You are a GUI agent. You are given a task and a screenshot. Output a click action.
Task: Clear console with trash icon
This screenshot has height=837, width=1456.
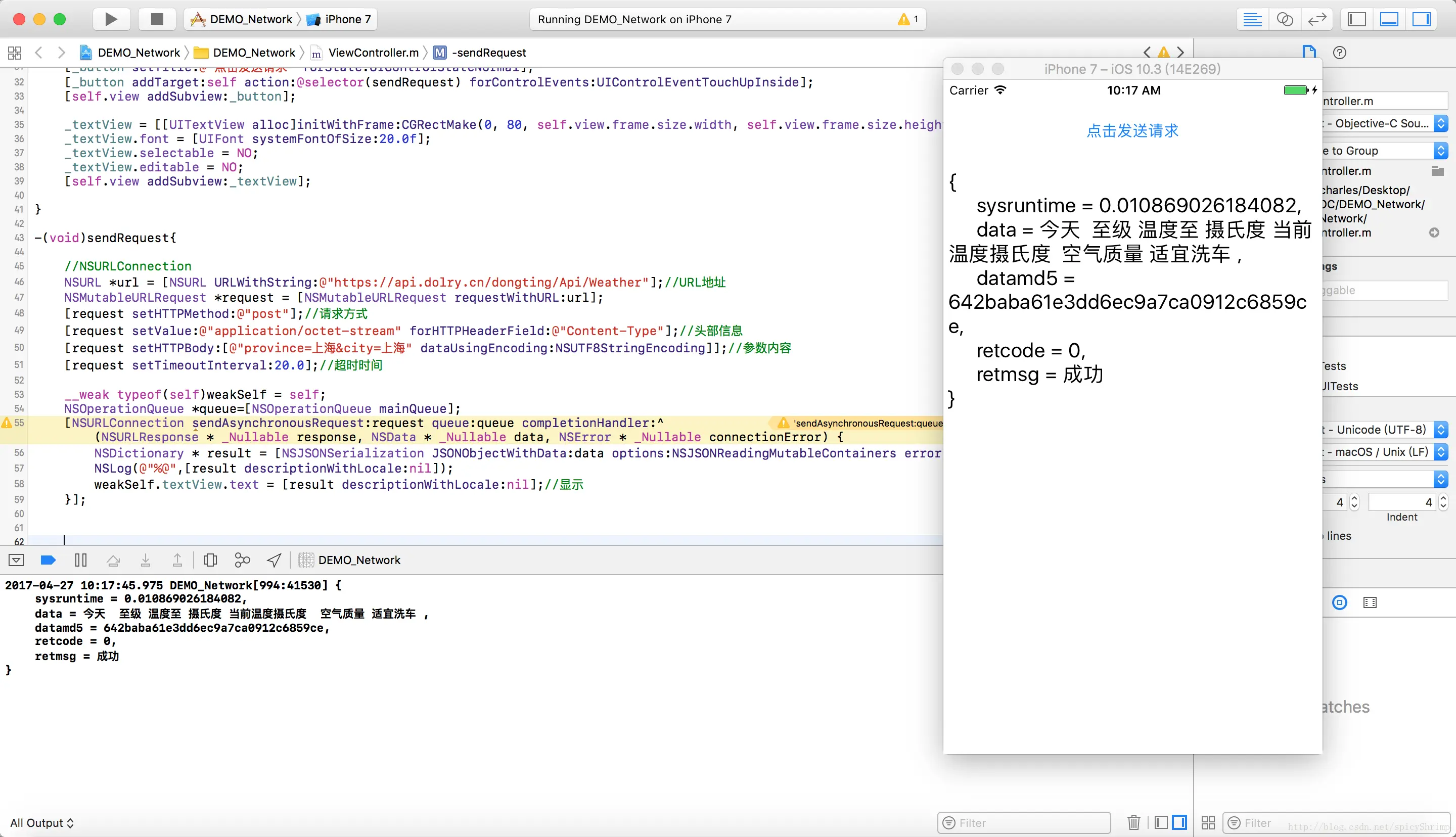1133,823
